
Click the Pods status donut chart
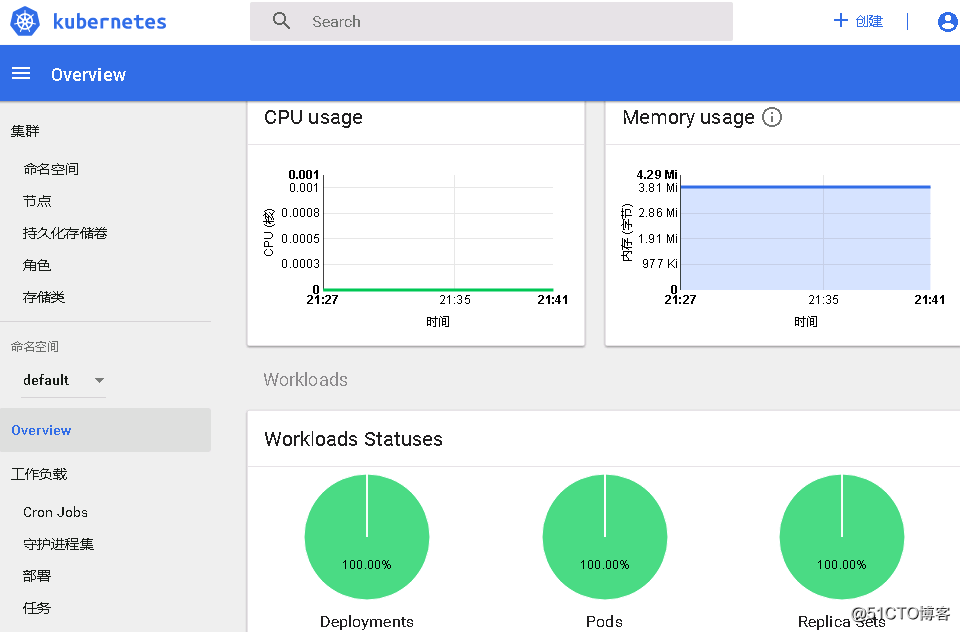click(604, 536)
